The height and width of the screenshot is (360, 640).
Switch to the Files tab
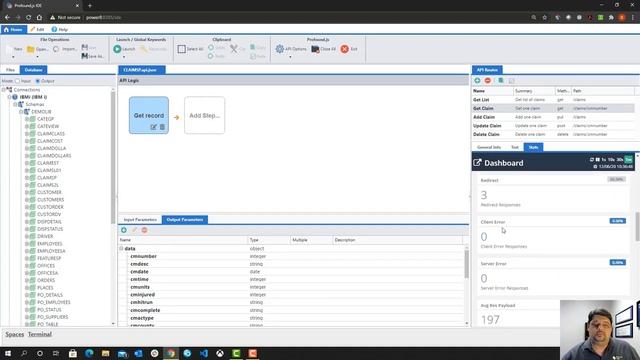(10, 70)
